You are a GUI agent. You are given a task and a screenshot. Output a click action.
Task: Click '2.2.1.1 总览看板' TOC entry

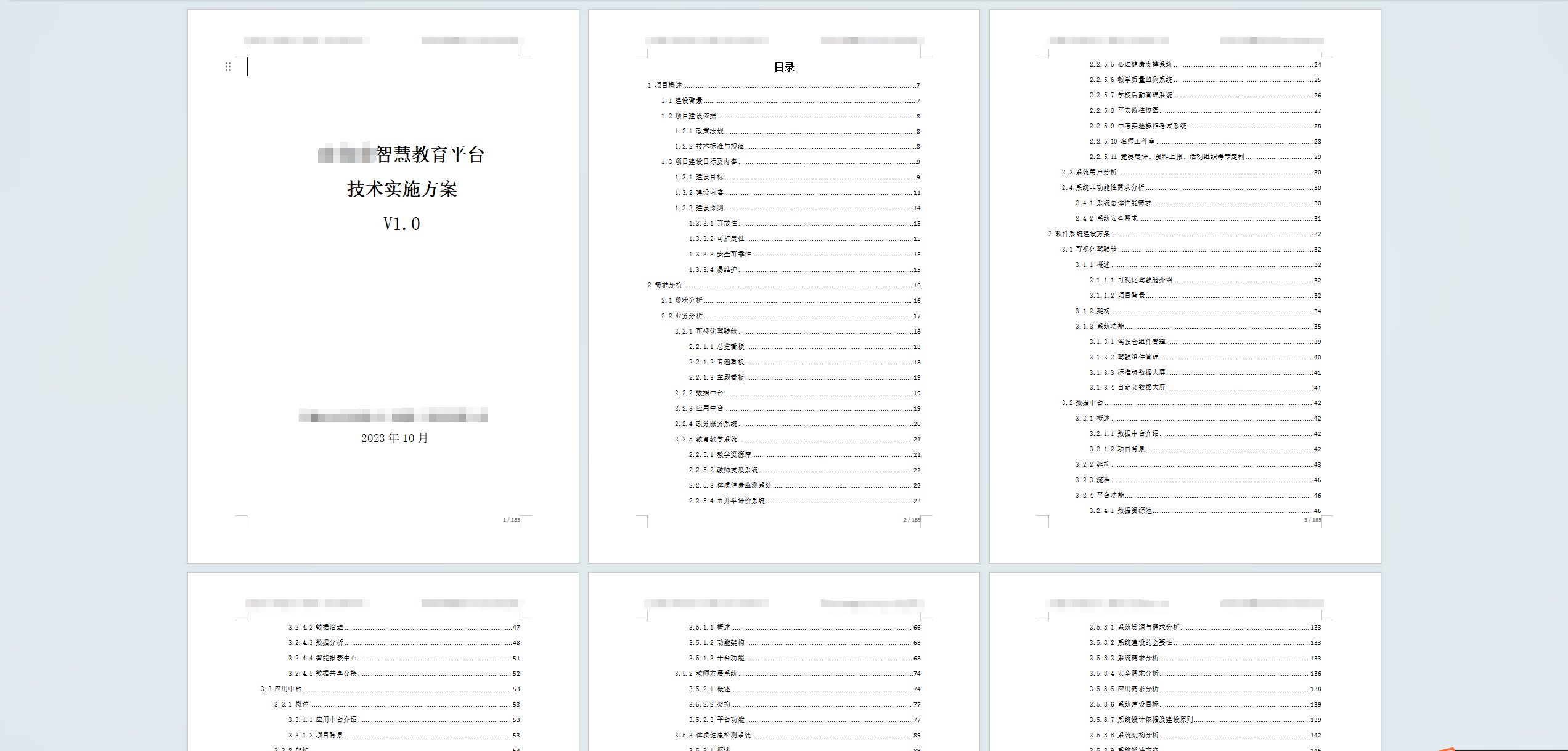pos(804,347)
